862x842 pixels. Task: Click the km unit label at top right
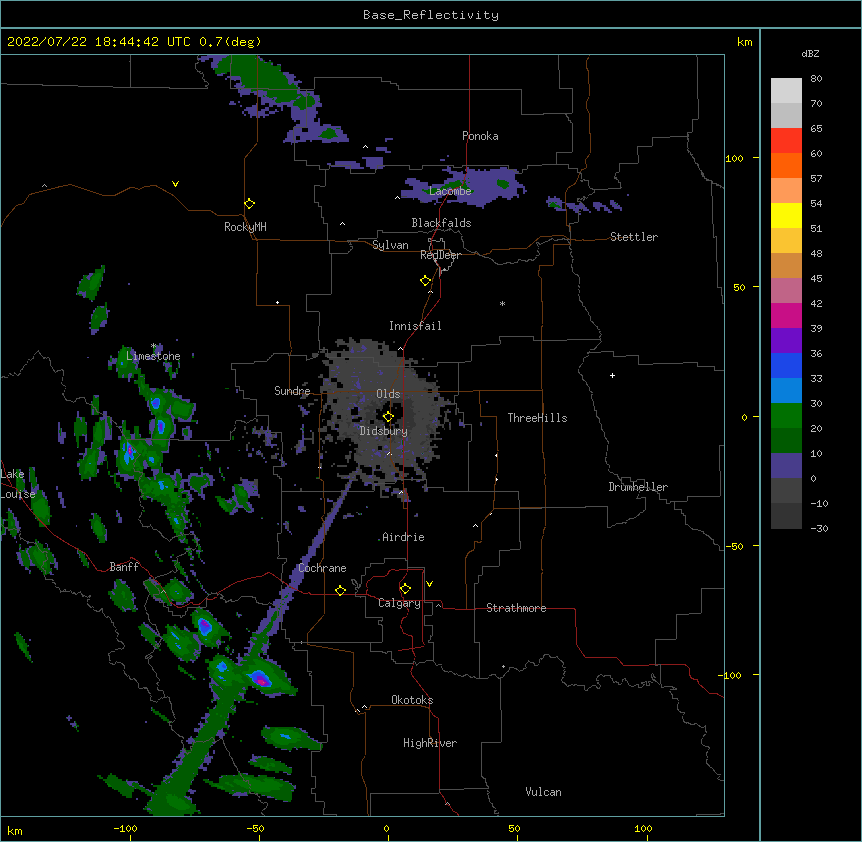coord(744,42)
